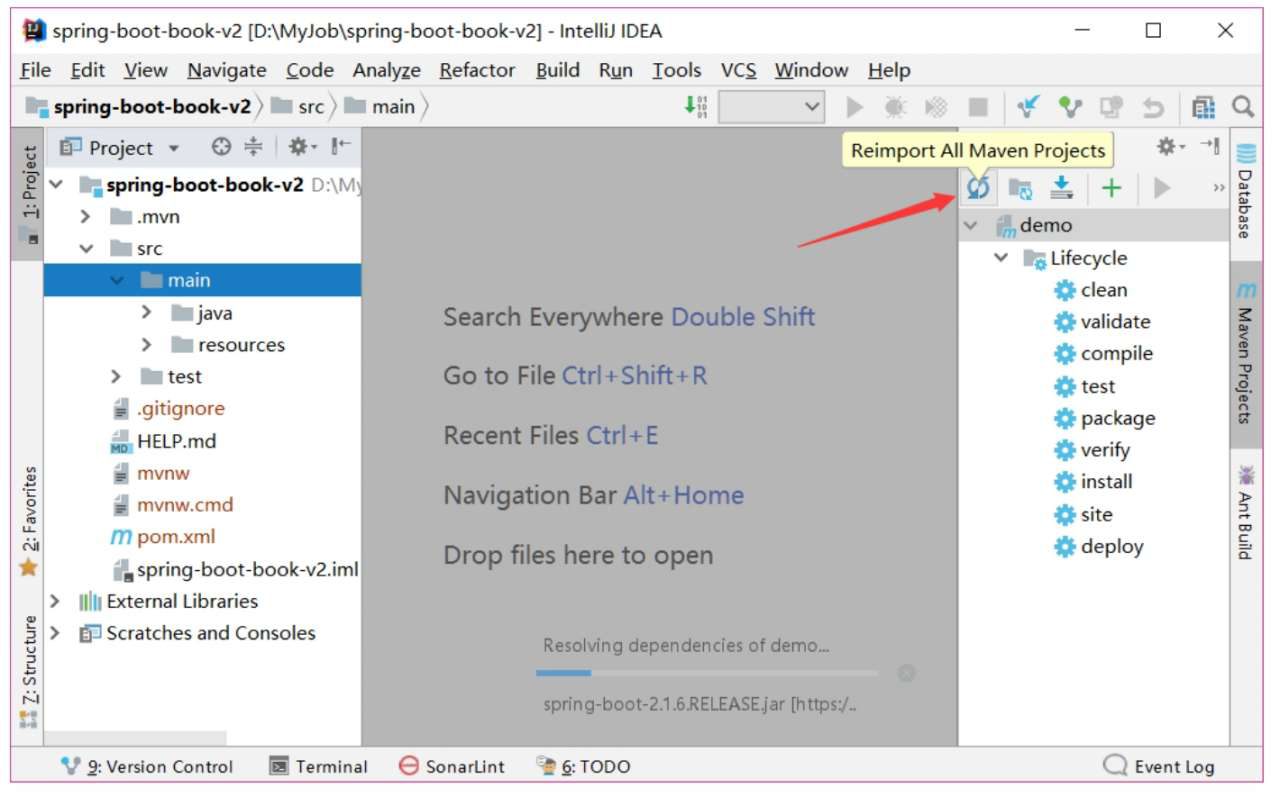Open the Terminal tool window
Screen dimensions: 1280x797
[x=319, y=767]
